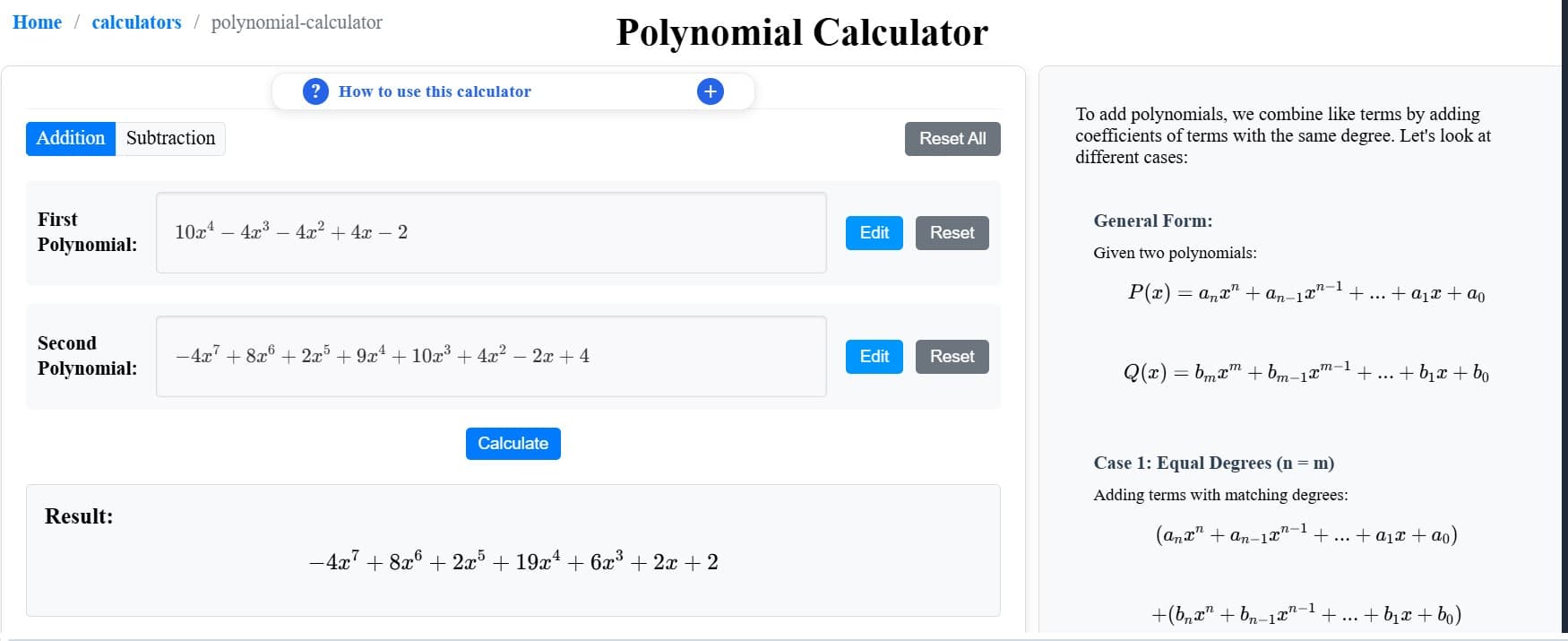1568x641 pixels.
Task: Click the Case 1: Equal Degrees heading
Action: click(1214, 463)
